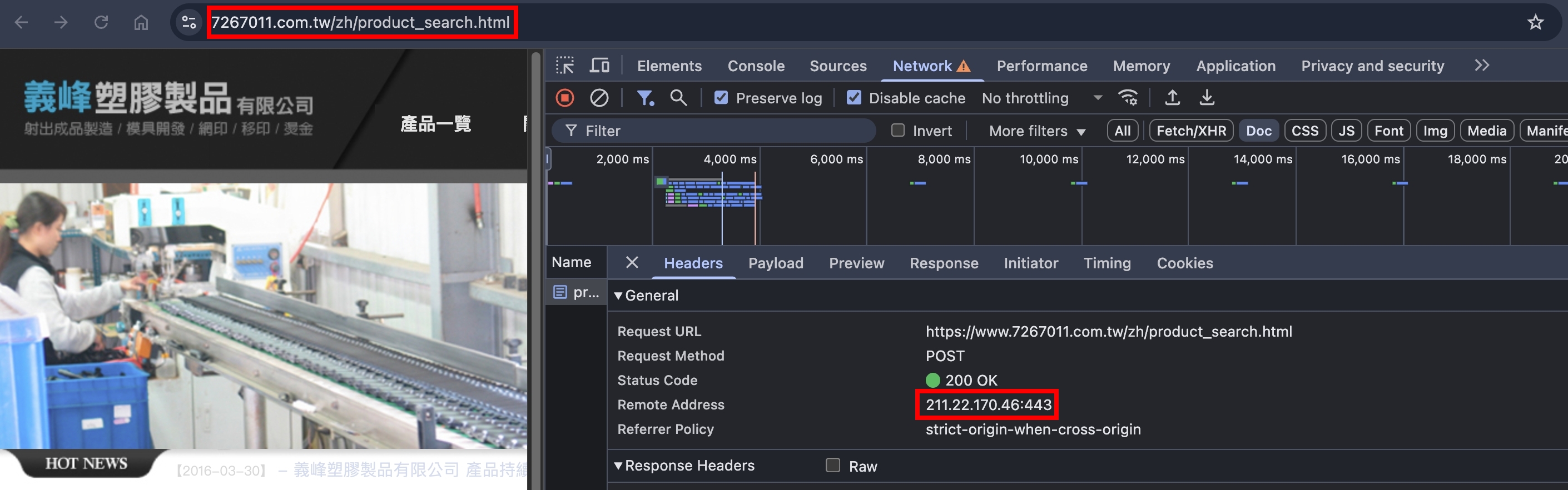
Task: Click the 產品一覽 navigation menu item
Action: pyautogui.click(x=436, y=124)
